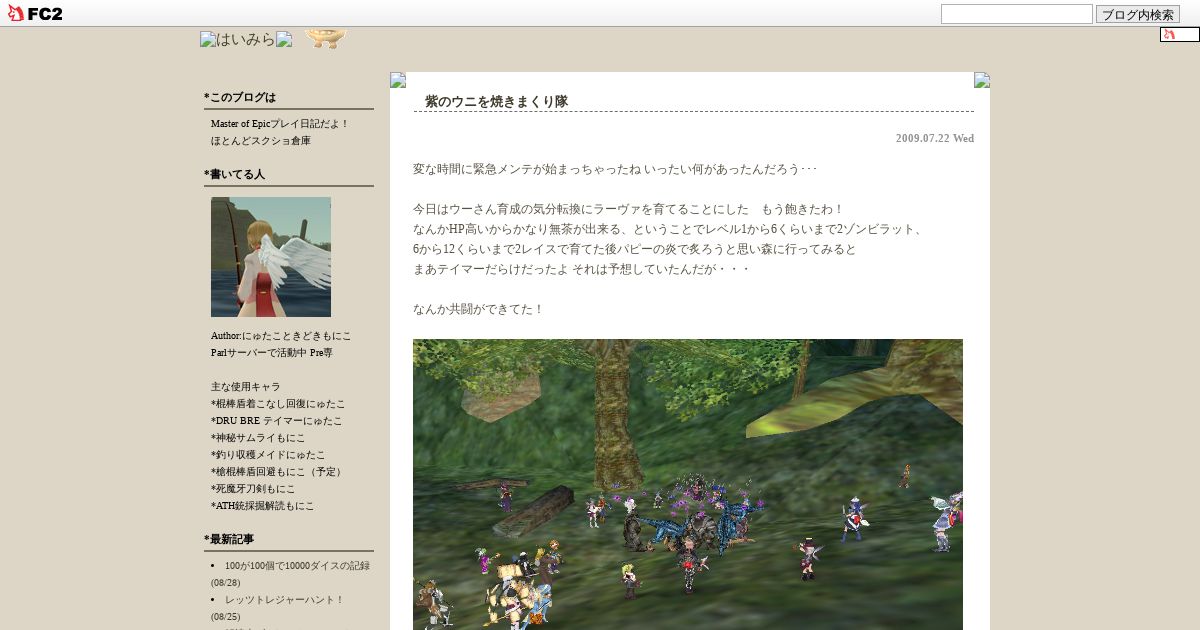This screenshot has height=630, width=1200.
Task: Click the text Parlサーバーで活動中 Pre専
Action: [x=272, y=352]
